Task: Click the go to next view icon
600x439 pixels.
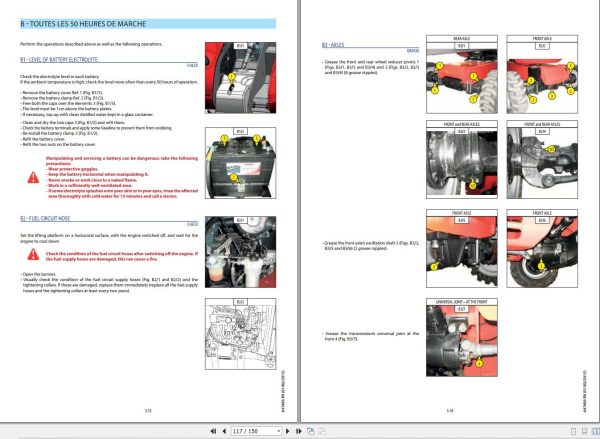Action: [x=322, y=431]
